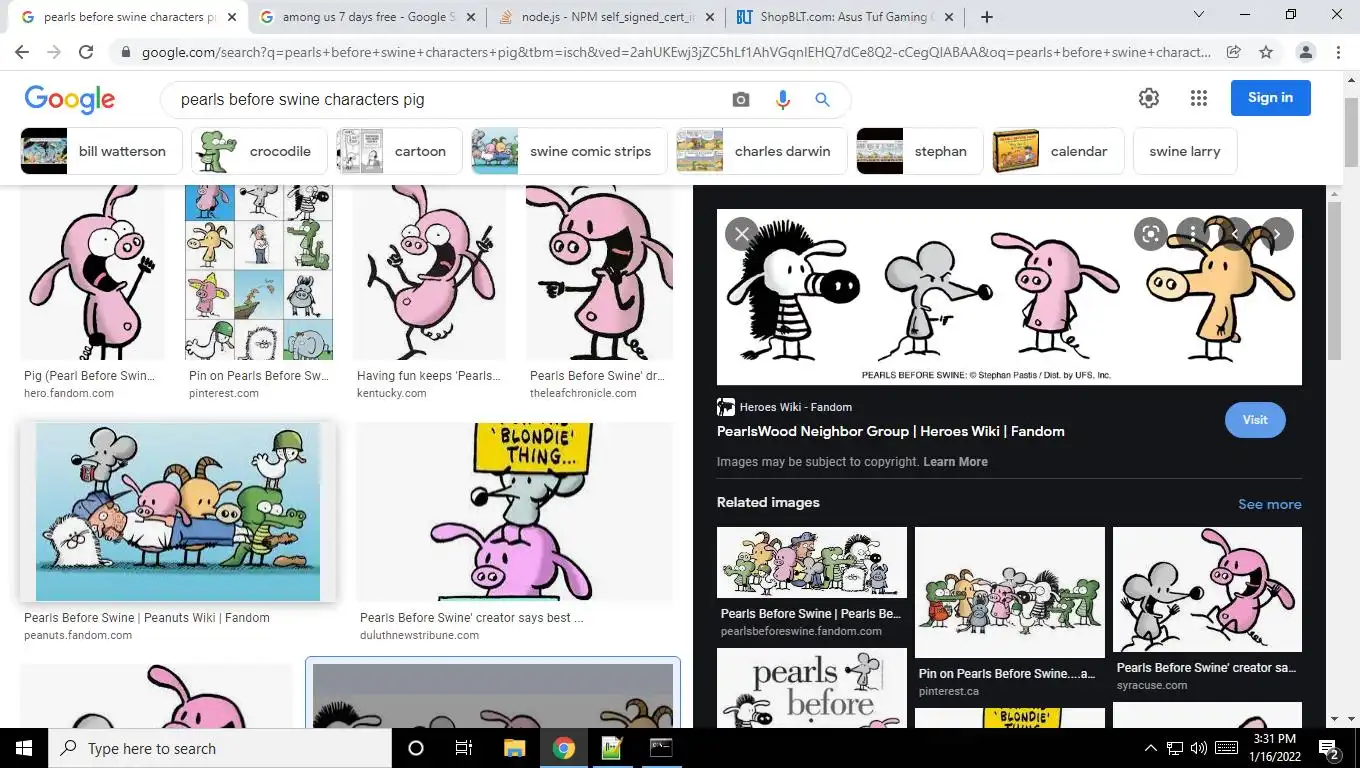Viewport: 1360px width, 768px height.
Task: Open related image from pinterest.ca
Action: (1010, 592)
